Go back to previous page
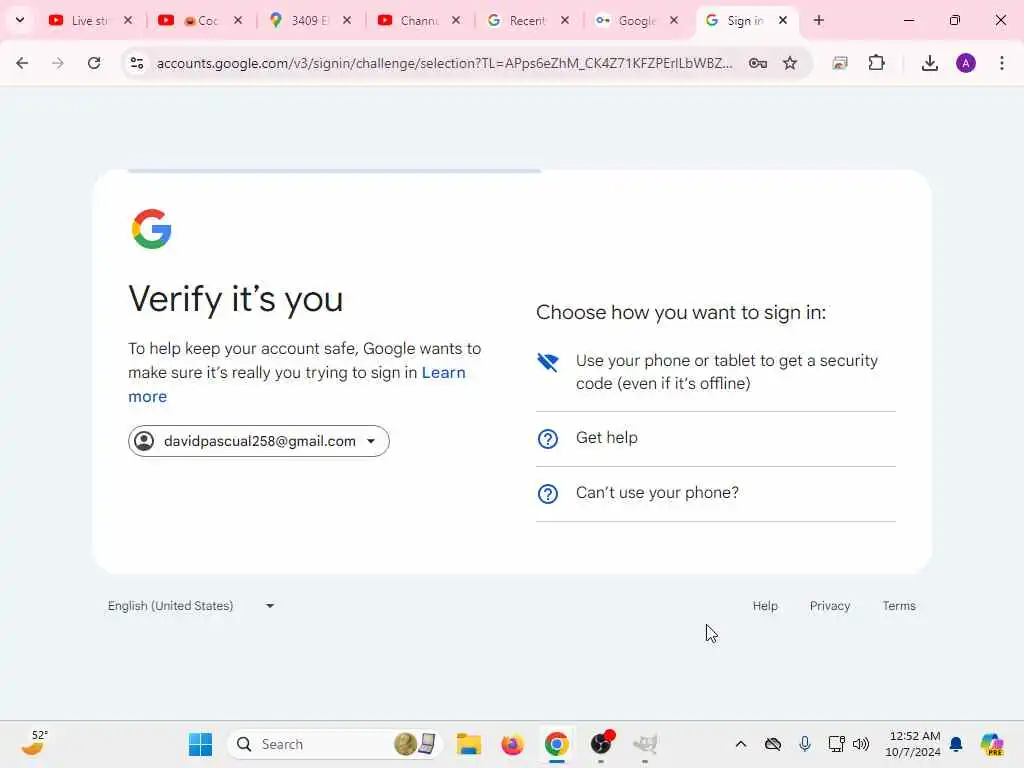The image size is (1024, 768). [22, 63]
